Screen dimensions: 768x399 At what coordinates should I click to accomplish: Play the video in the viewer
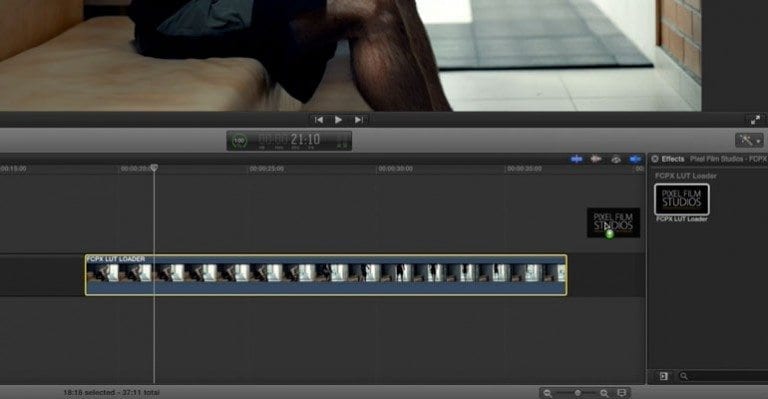point(338,119)
